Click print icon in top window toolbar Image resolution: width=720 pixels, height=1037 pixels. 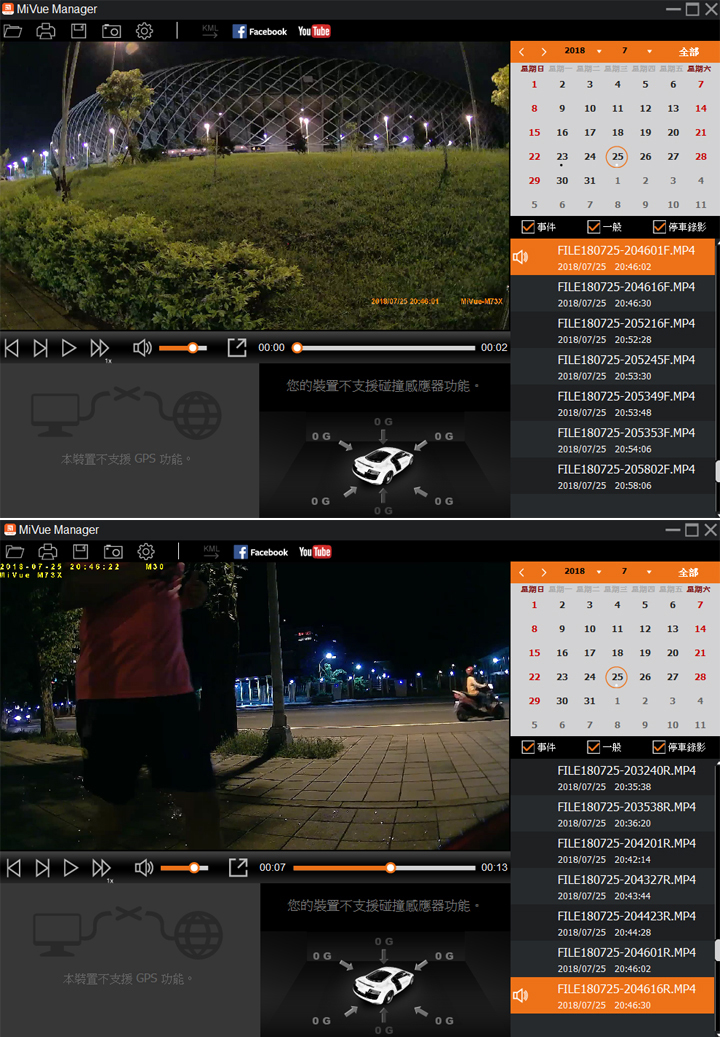pyautogui.click(x=46, y=31)
